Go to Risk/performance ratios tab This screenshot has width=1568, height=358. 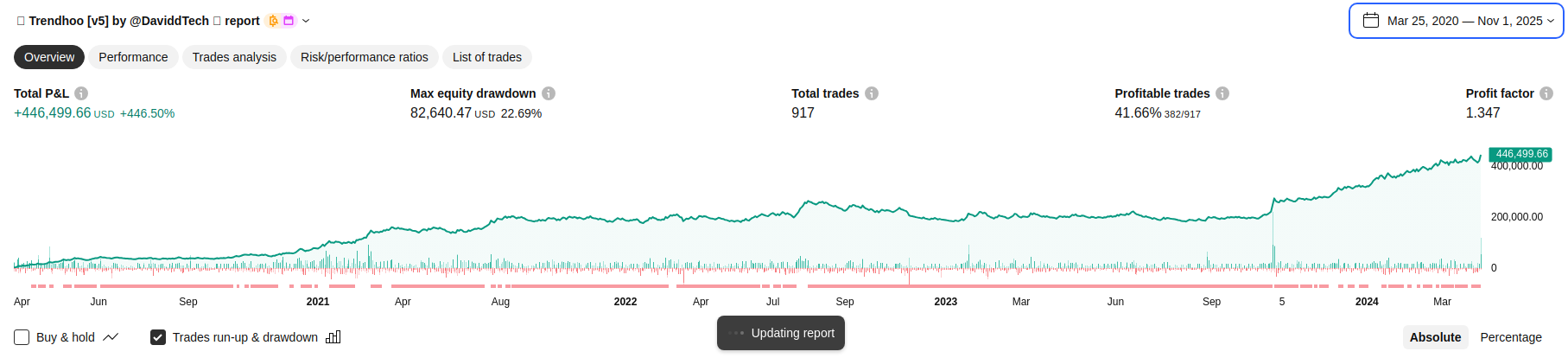pos(365,57)
